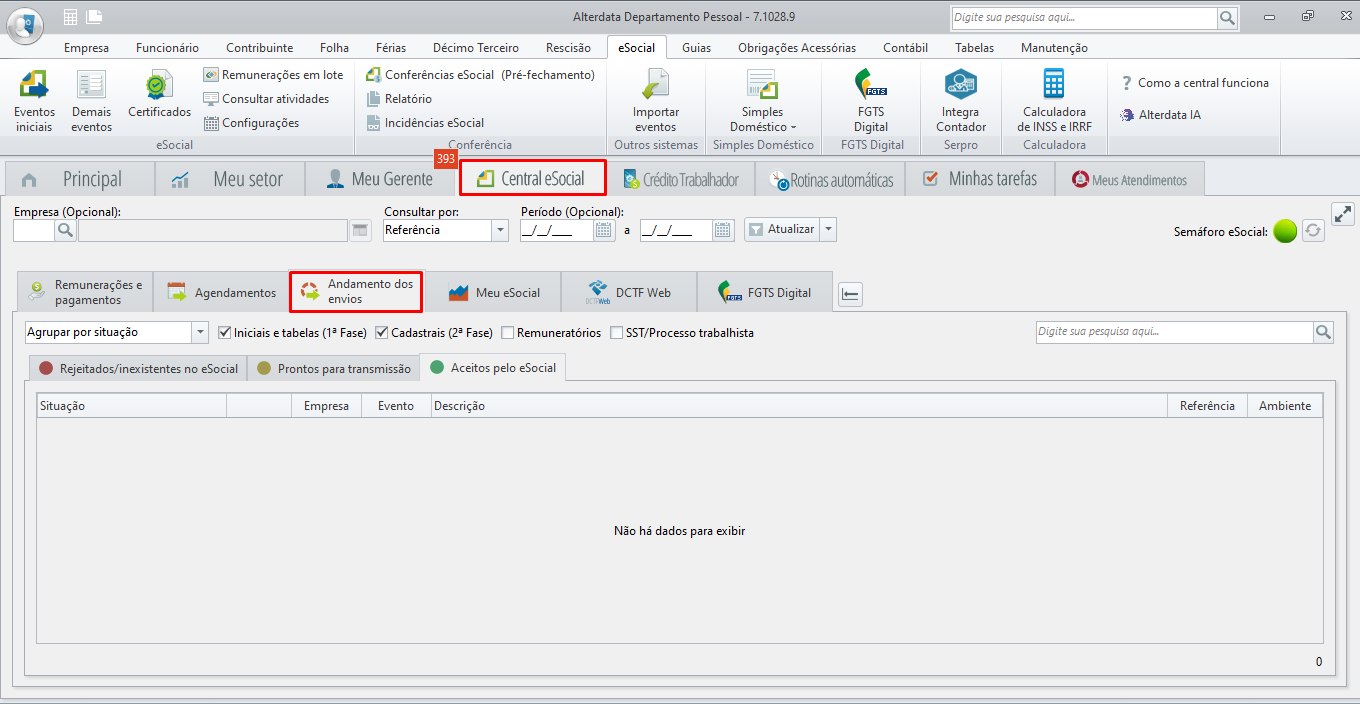Open the Obrigações Acessórias menu

(x=797, y=47)
